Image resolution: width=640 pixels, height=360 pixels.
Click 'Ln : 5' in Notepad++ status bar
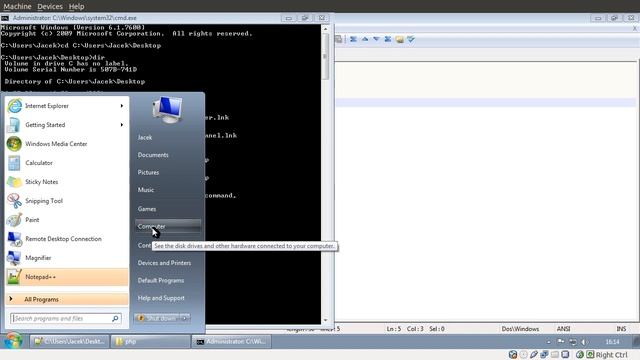point(393,329)
